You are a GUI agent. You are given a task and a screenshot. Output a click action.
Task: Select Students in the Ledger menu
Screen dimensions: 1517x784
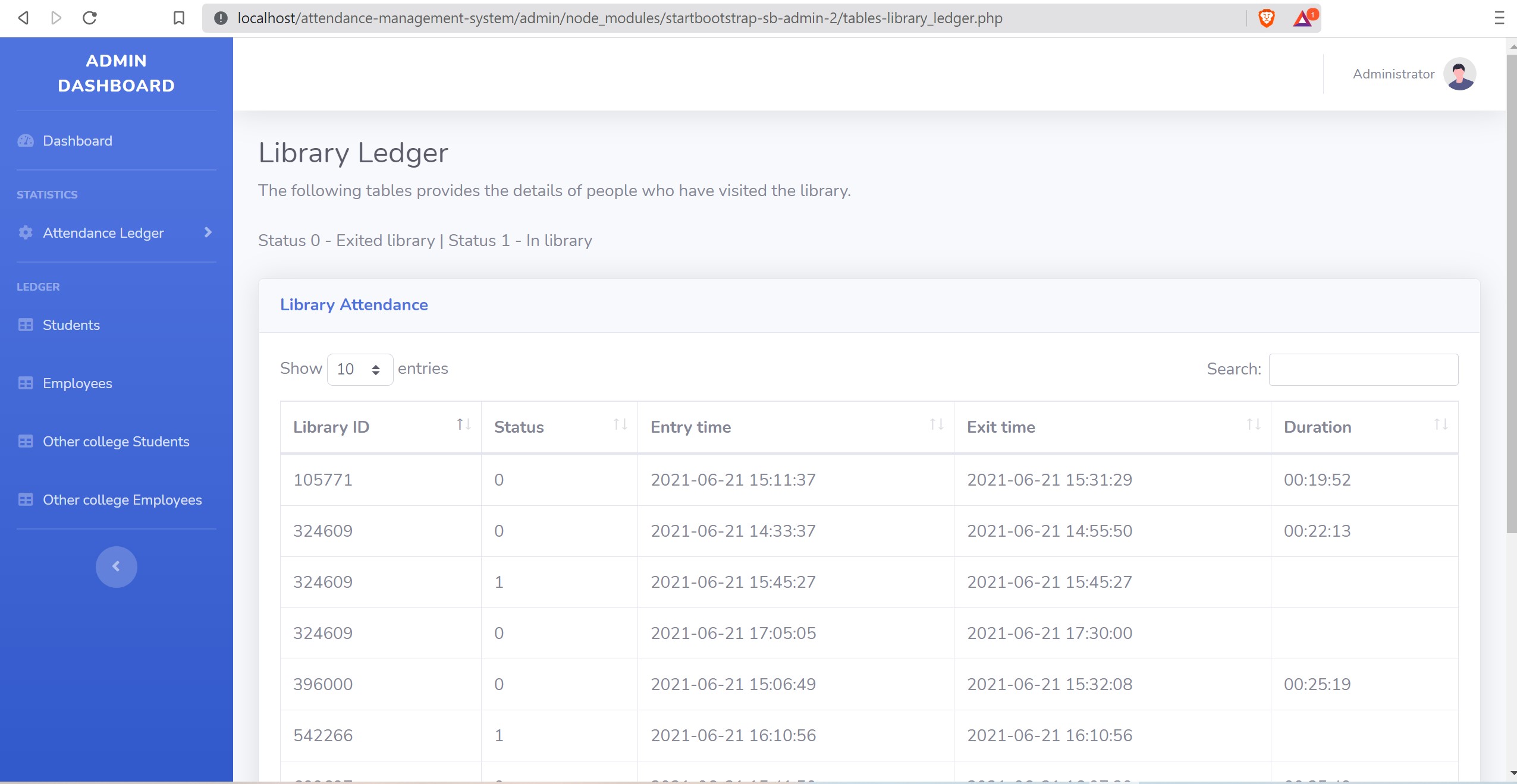71,325
